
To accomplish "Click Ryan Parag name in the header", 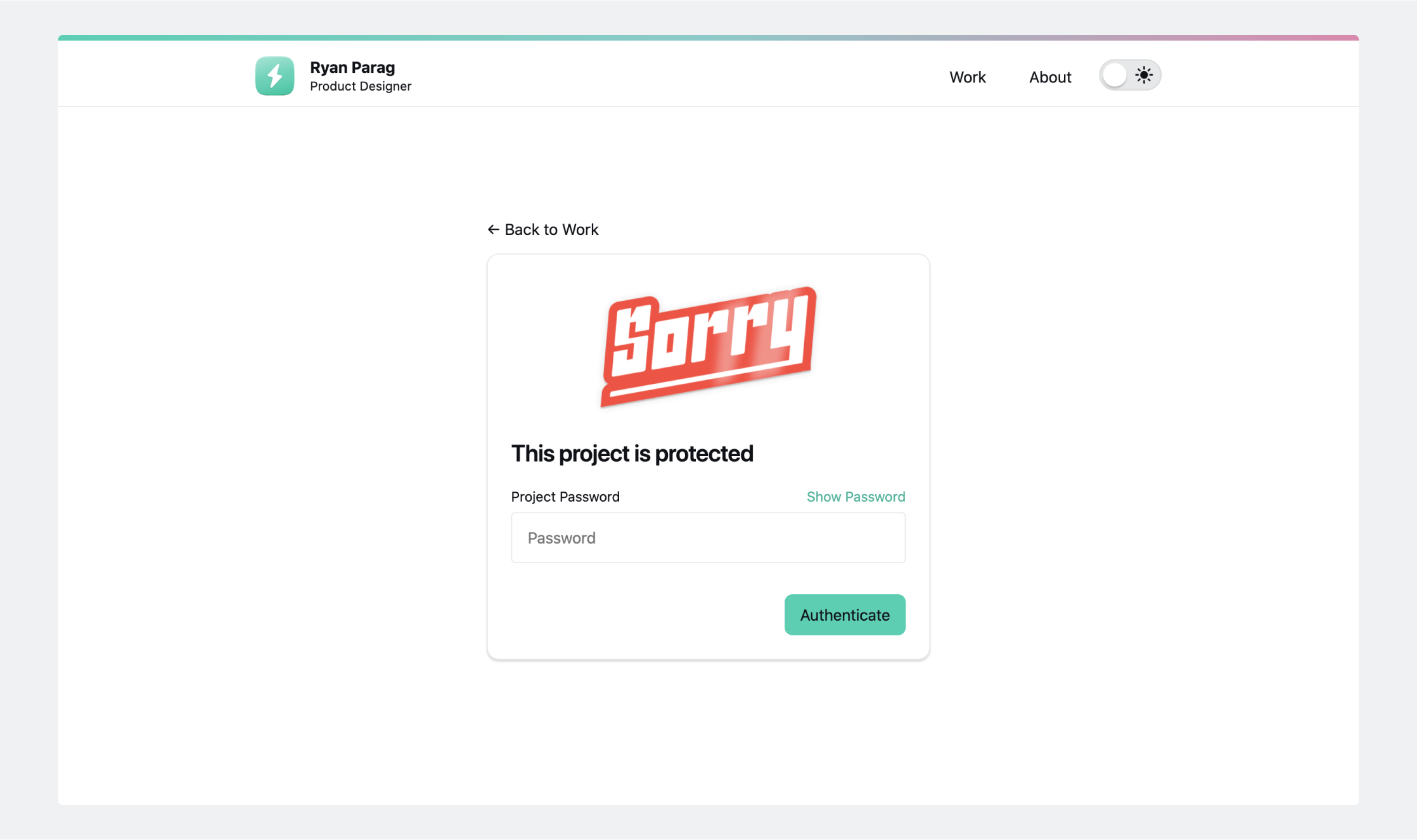I will 352,67.
